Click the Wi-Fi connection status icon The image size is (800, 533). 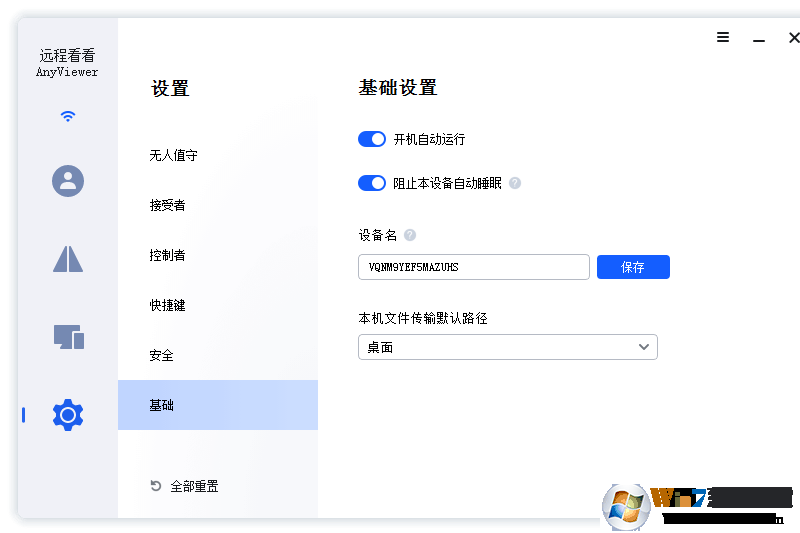point(68,116)
